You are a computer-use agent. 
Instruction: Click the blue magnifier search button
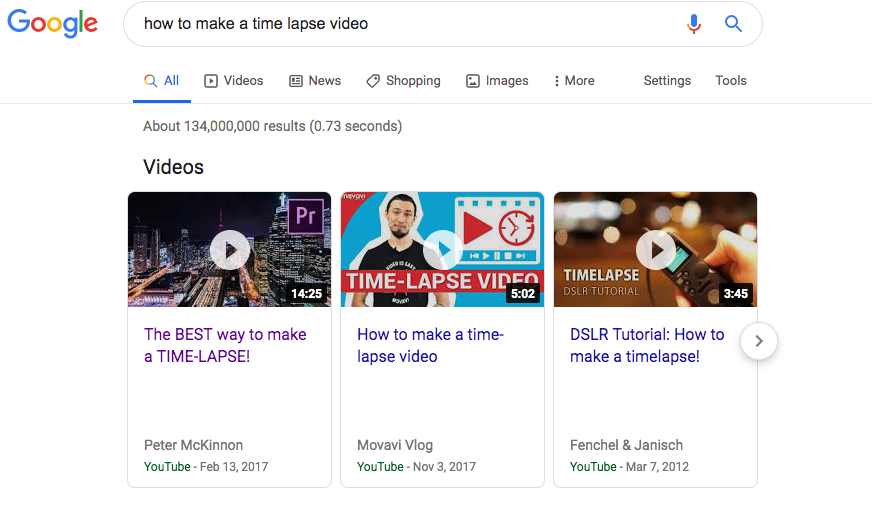point(733,24)
